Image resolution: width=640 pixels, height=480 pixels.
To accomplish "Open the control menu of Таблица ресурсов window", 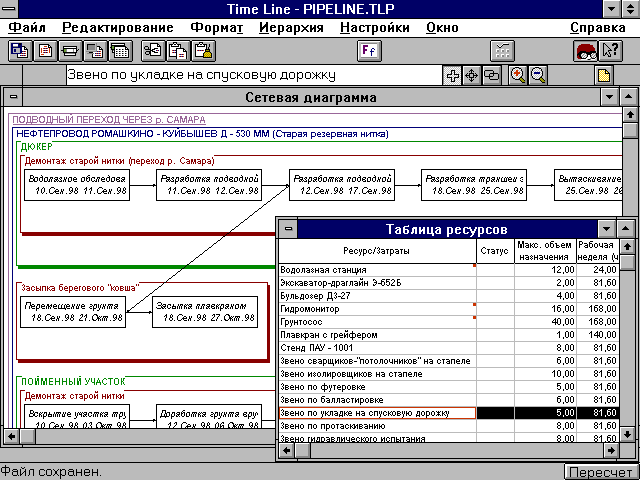I will [x=288, y=228].
